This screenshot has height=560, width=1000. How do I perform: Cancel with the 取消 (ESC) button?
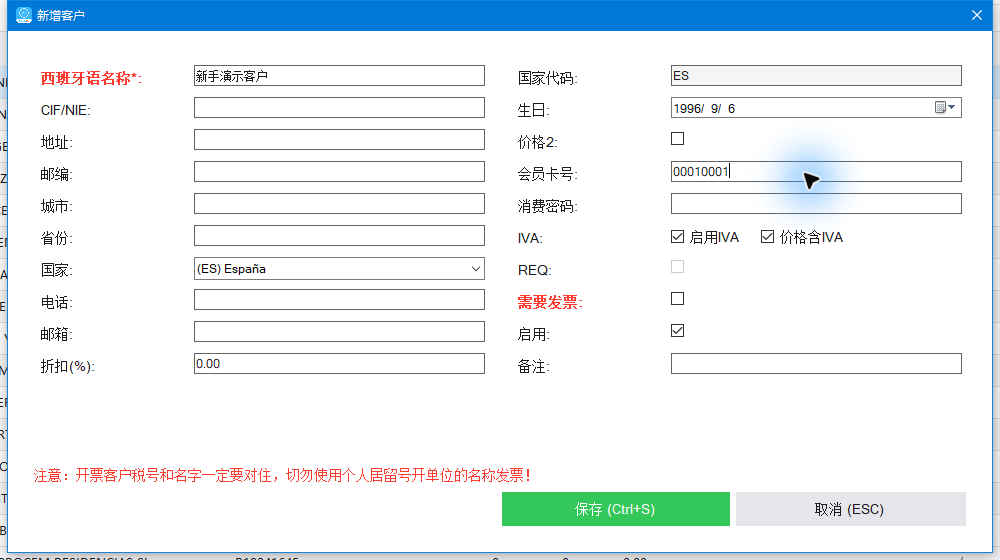point(850,509)
